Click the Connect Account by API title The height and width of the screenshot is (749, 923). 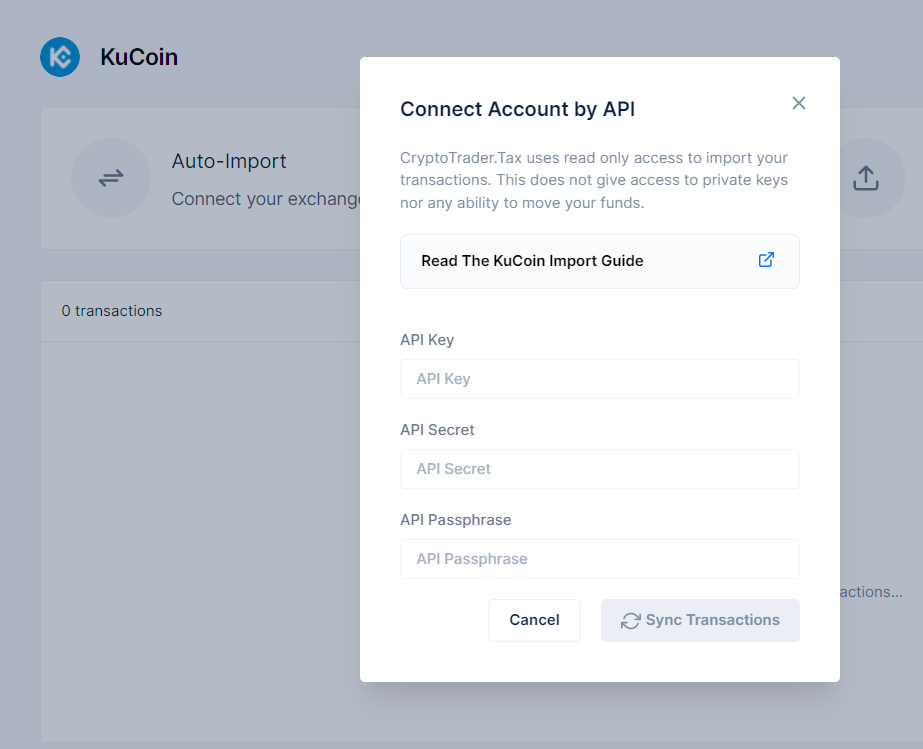pos(517,109)
